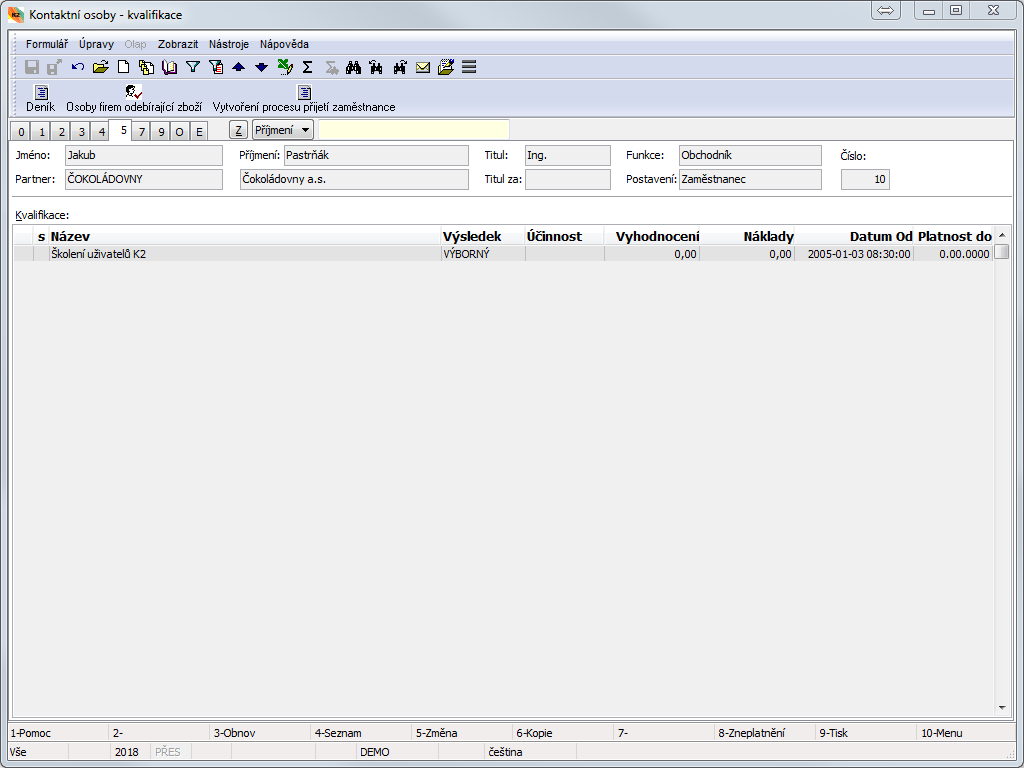The image size is (1024, 768).
Task: Click the blue up arrow icon
Action: [x=238, y=67]
